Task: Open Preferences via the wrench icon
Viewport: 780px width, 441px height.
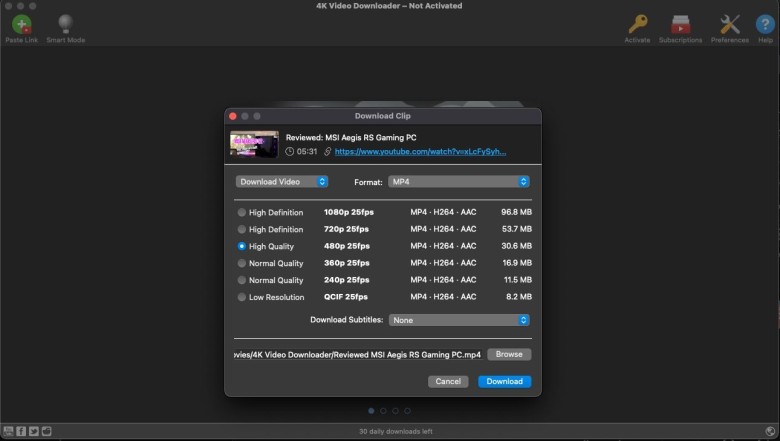Action: tap(730, 24)
